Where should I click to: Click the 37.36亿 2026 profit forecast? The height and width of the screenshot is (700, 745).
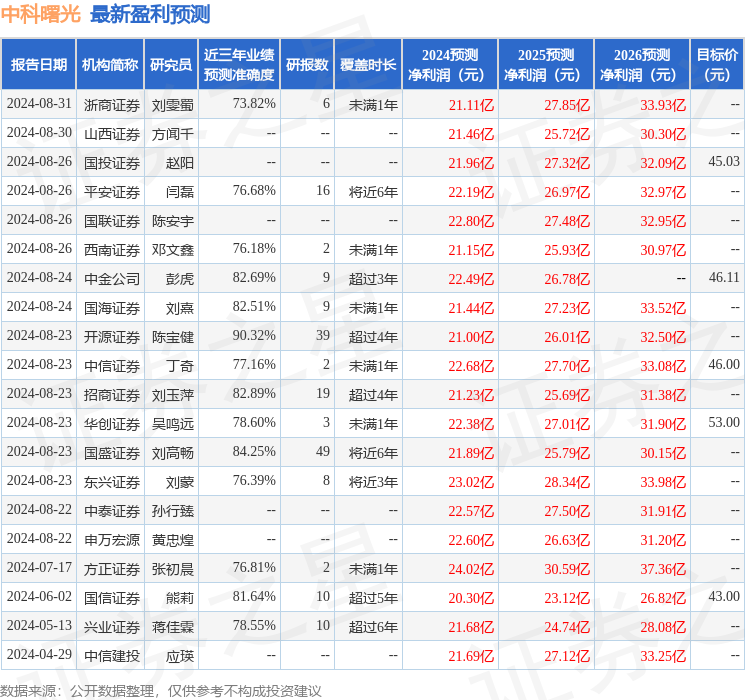[x=663, y=569]
